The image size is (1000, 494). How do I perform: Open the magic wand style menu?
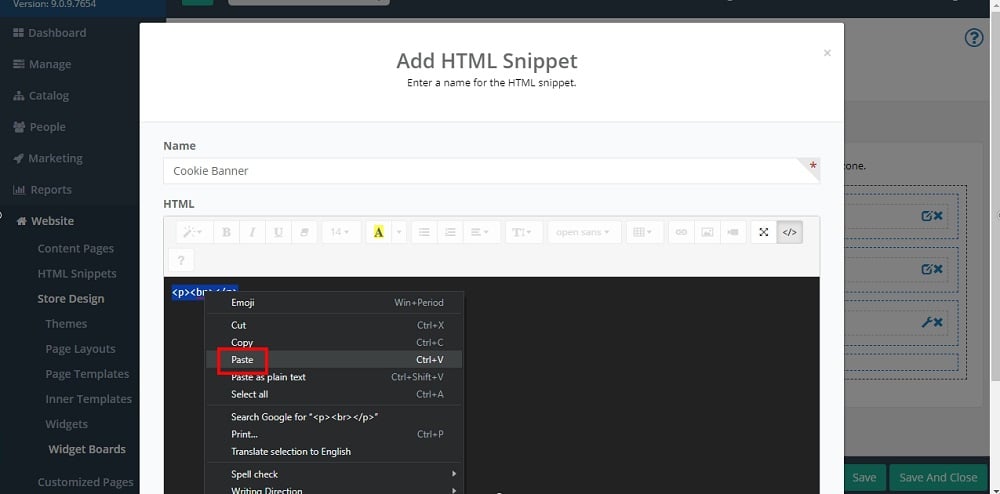point(193,233)
